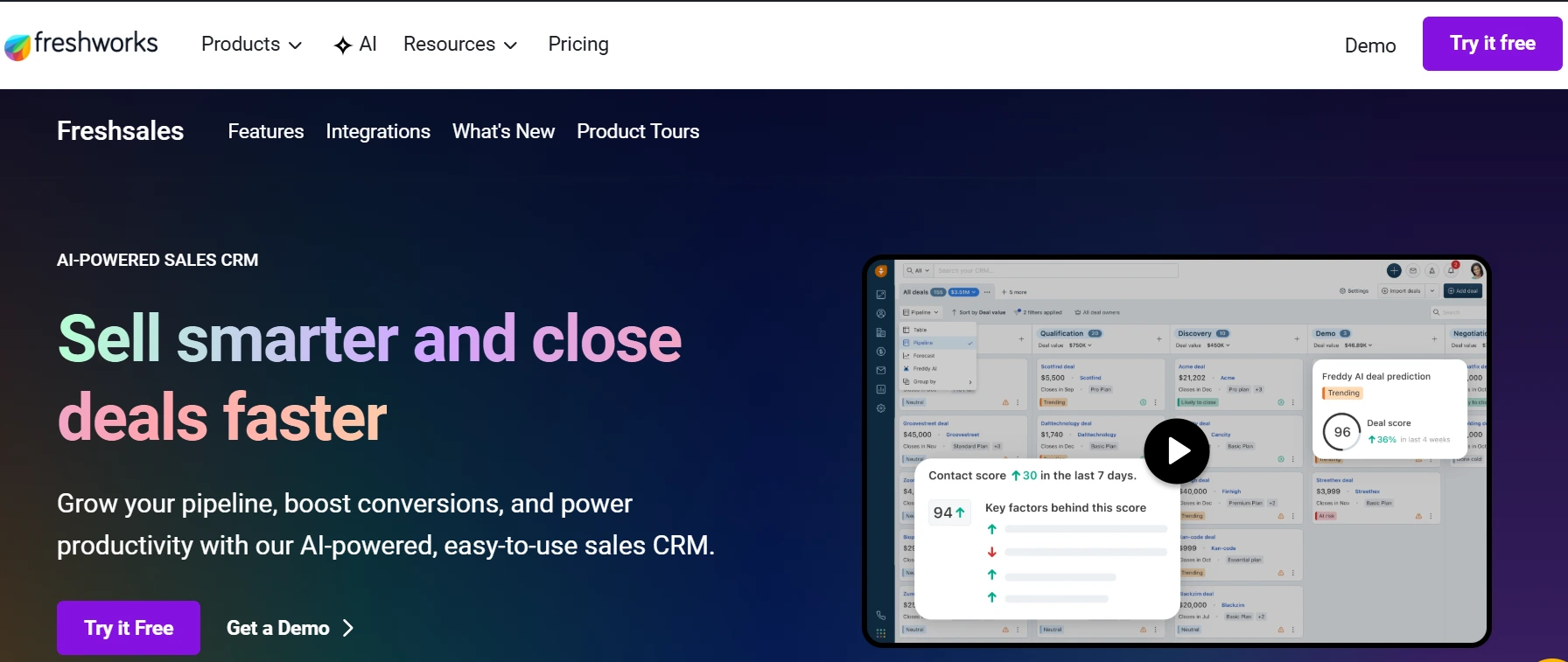Click the Freshworks logo

click(81, 44)
